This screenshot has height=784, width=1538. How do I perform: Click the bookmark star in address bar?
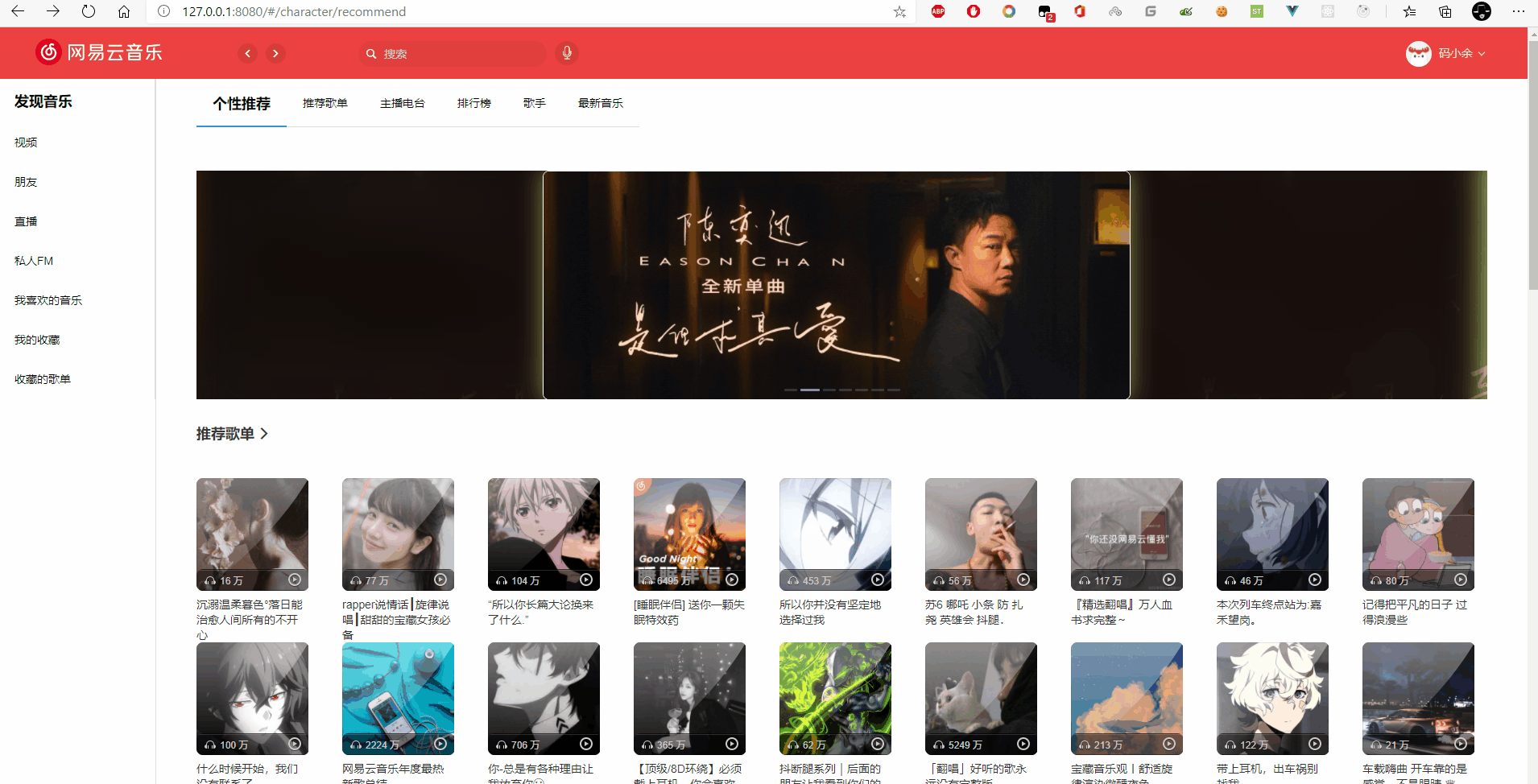pyautogui.click(x=899, y=11)
